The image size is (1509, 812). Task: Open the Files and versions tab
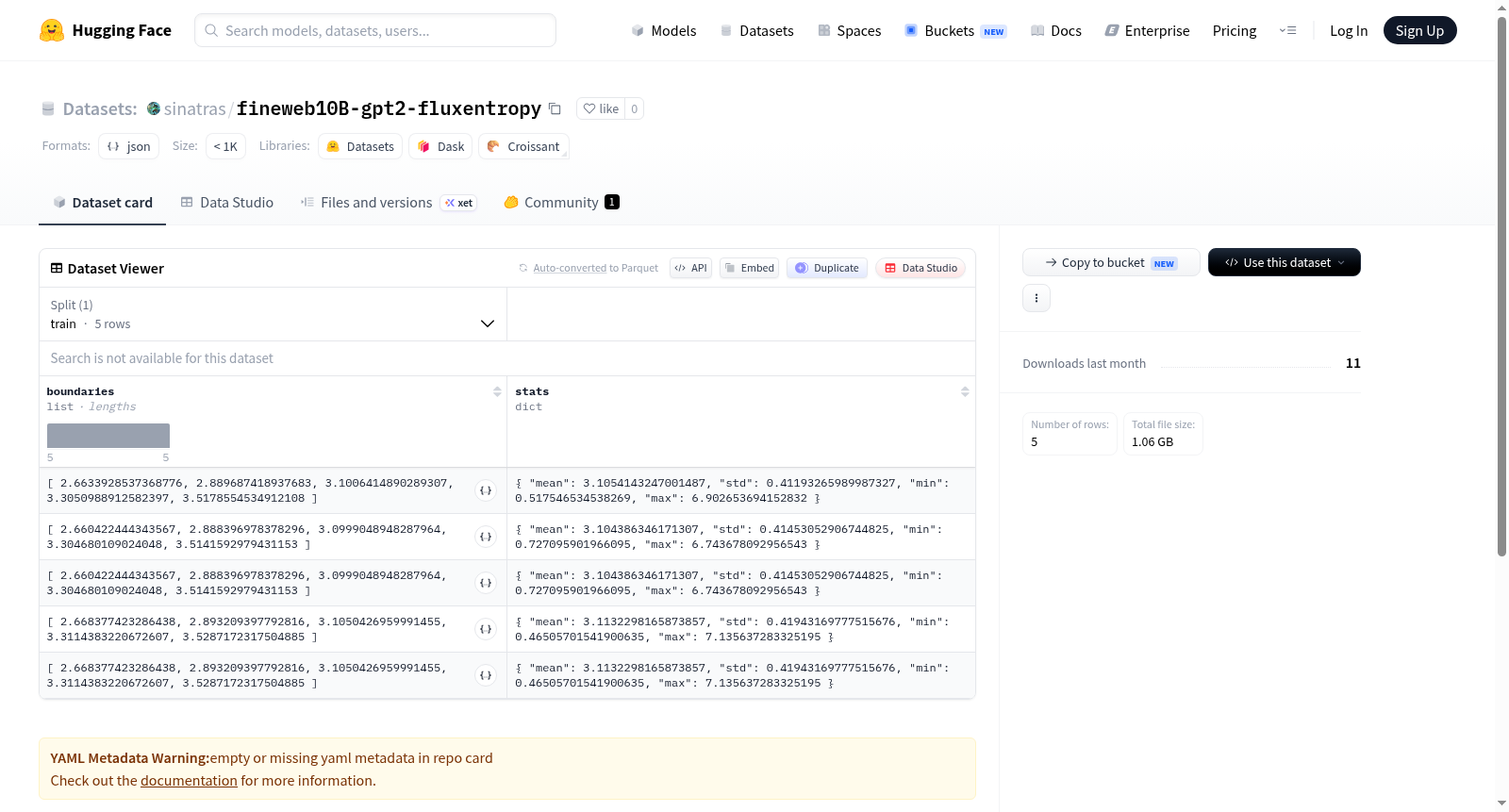click(x=388, y=203)
